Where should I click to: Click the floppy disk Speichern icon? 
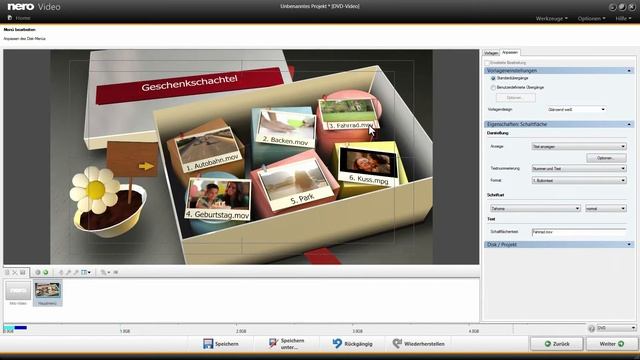[208, 344]
